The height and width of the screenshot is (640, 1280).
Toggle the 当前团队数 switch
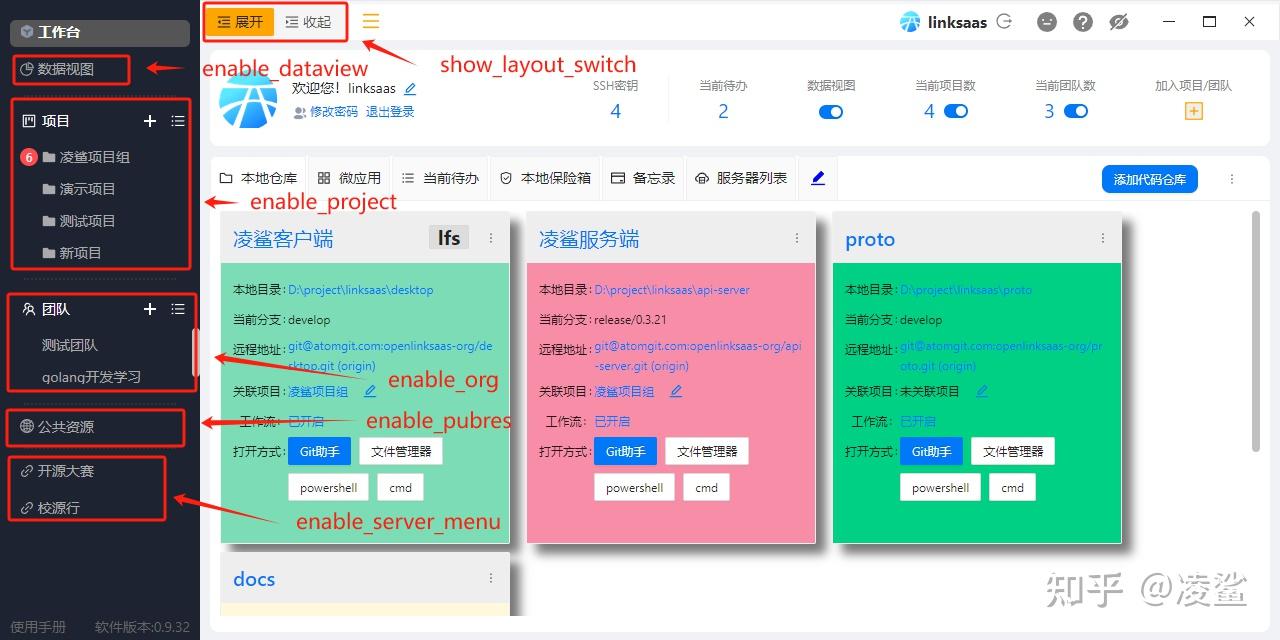[x=1078, y=111]
